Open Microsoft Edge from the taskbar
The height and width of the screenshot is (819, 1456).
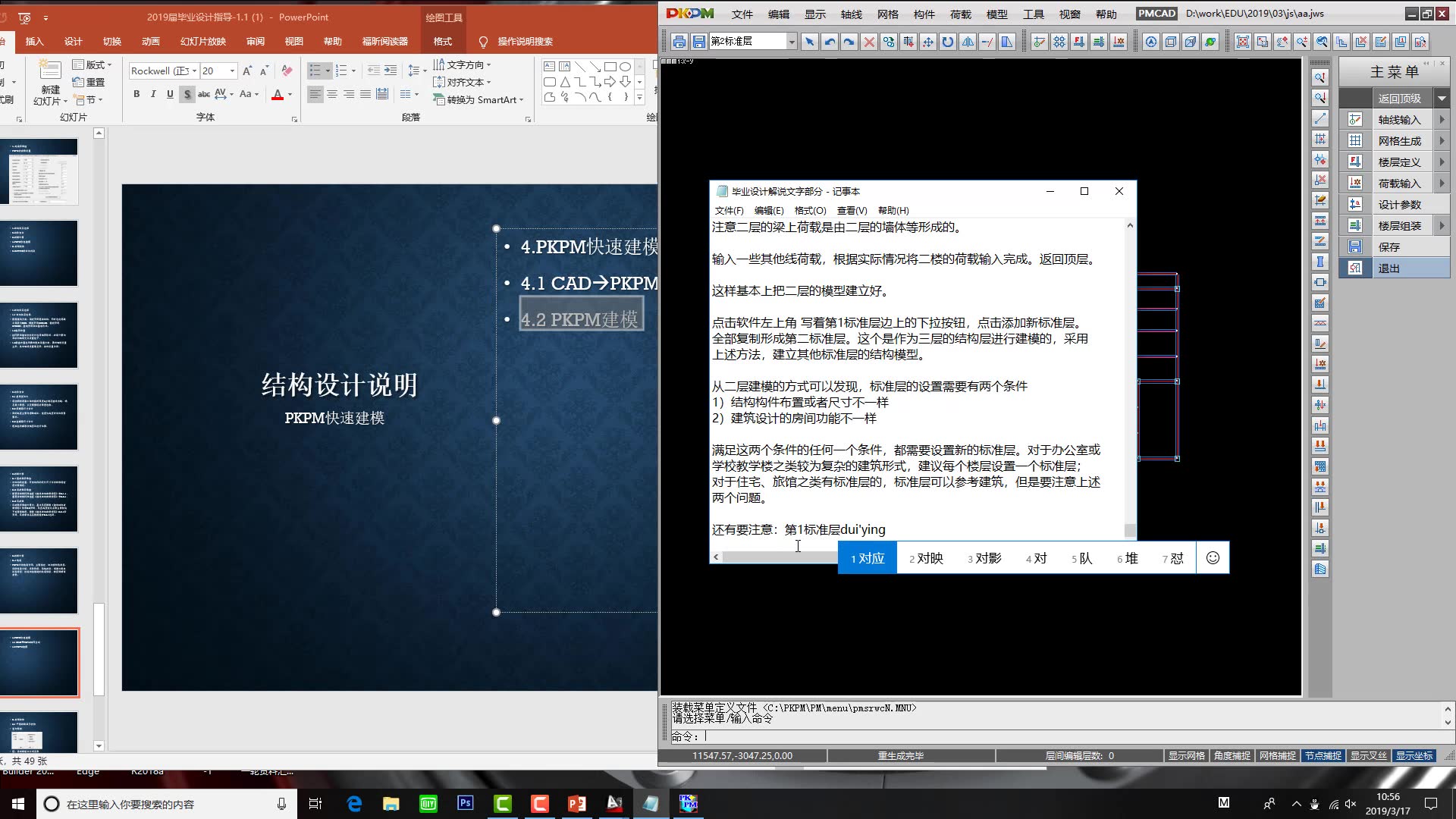354,804
